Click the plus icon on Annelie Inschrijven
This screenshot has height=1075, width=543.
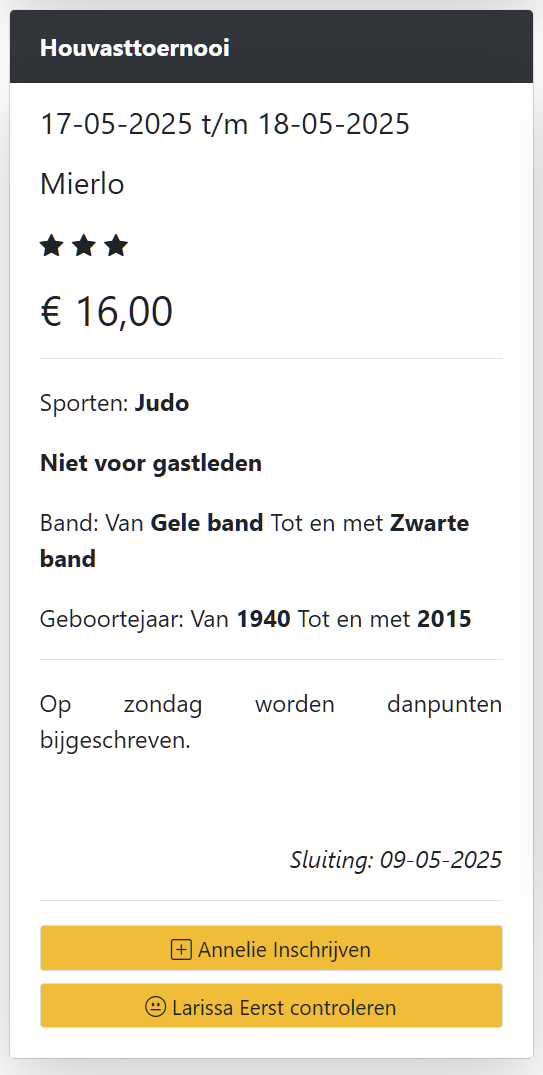click(x=181, y=950)
